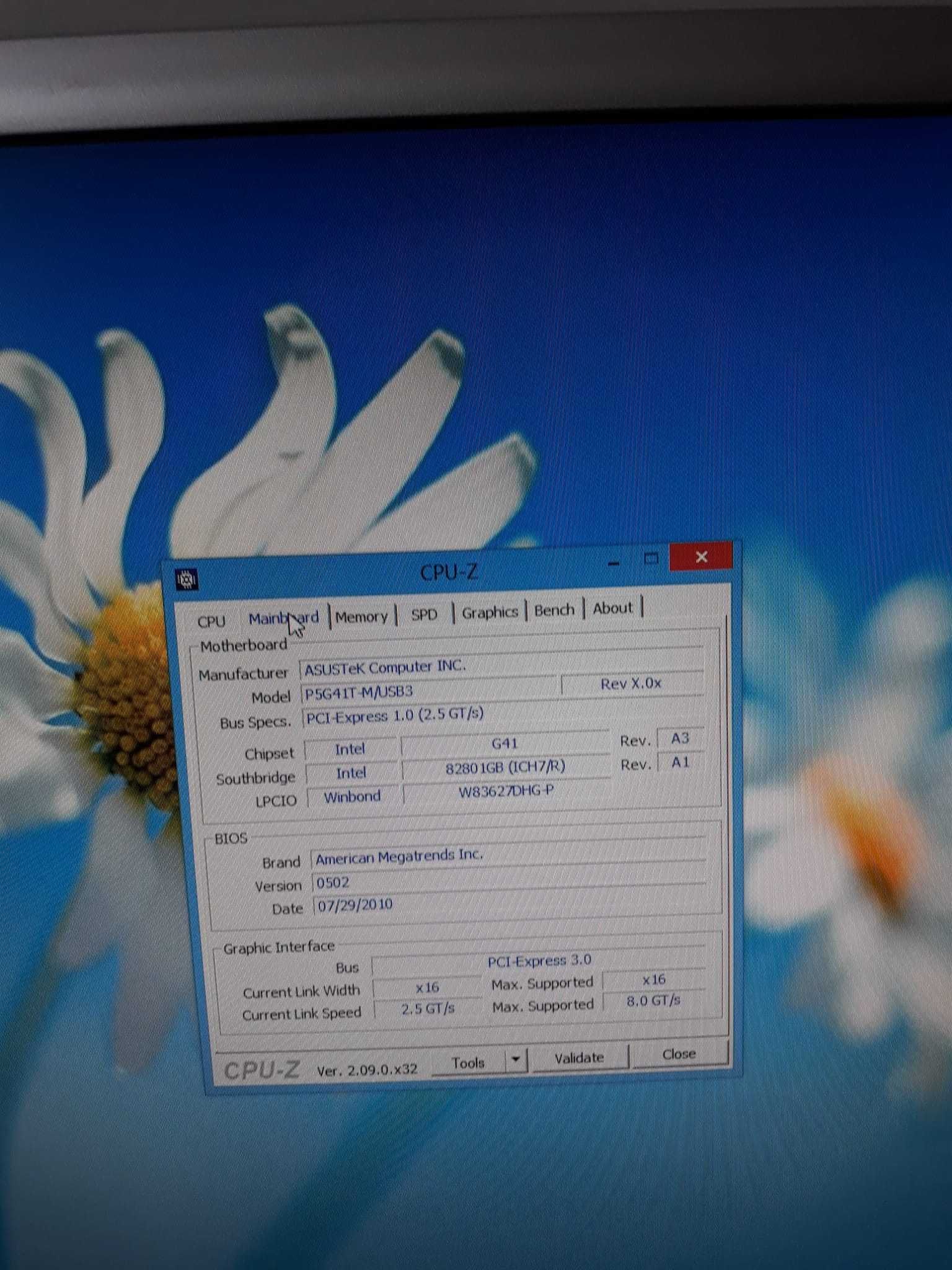This screenshot has height=1270, width=952.
Task: Click the PCI-Express 3.0 Bus field
Action: 538,961
